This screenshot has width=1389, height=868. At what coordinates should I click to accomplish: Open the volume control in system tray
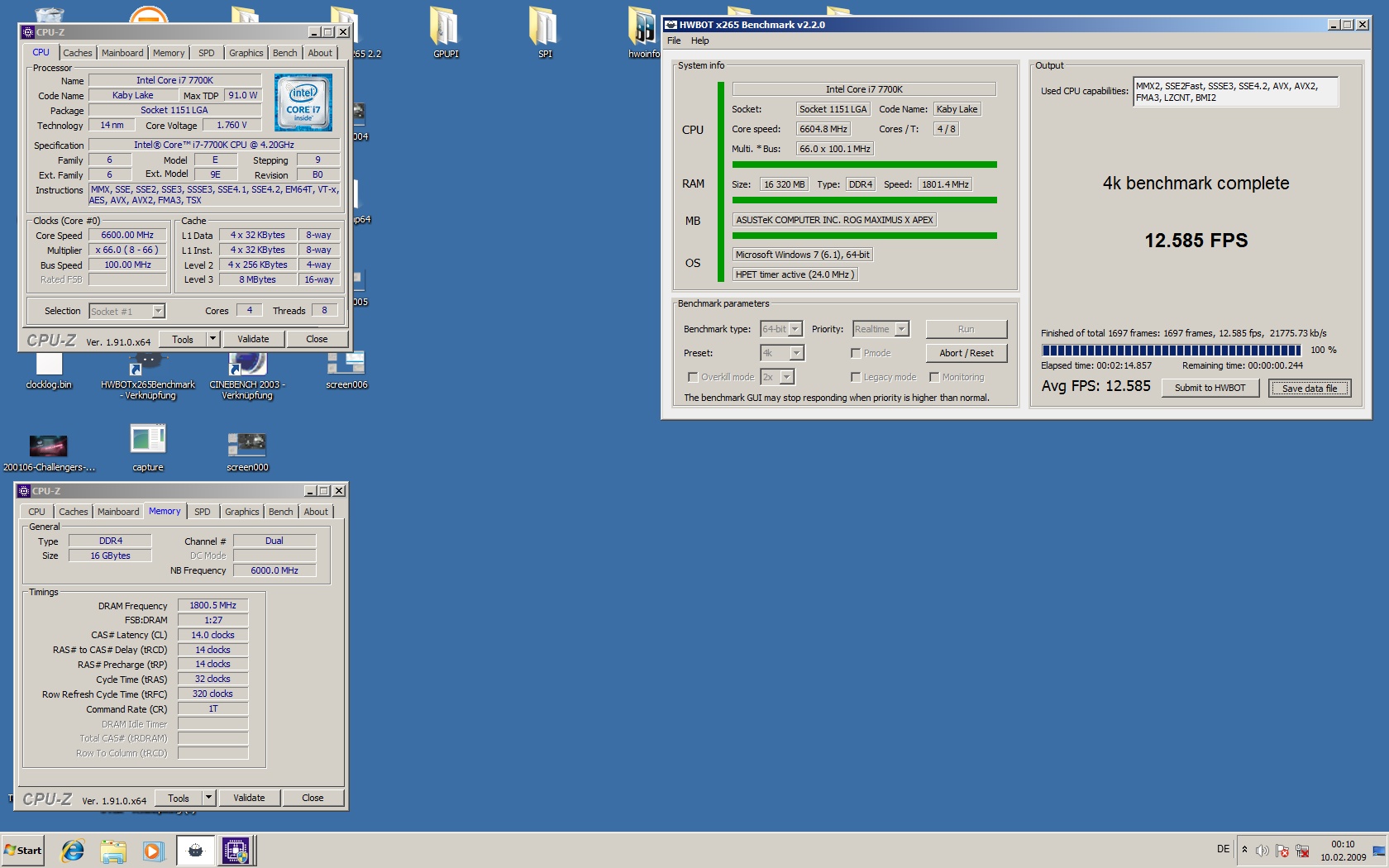(1263, 851)
